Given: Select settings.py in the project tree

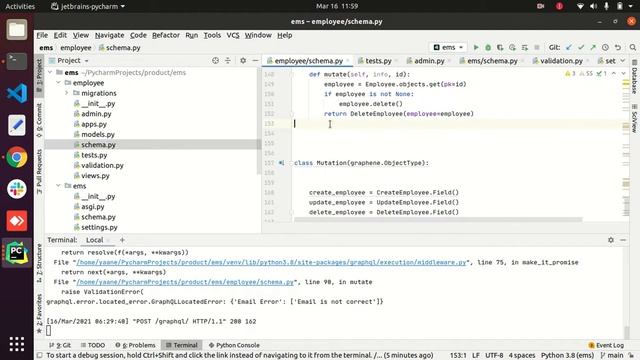Looking at the screenshot, I should click(x=99, y=227).
